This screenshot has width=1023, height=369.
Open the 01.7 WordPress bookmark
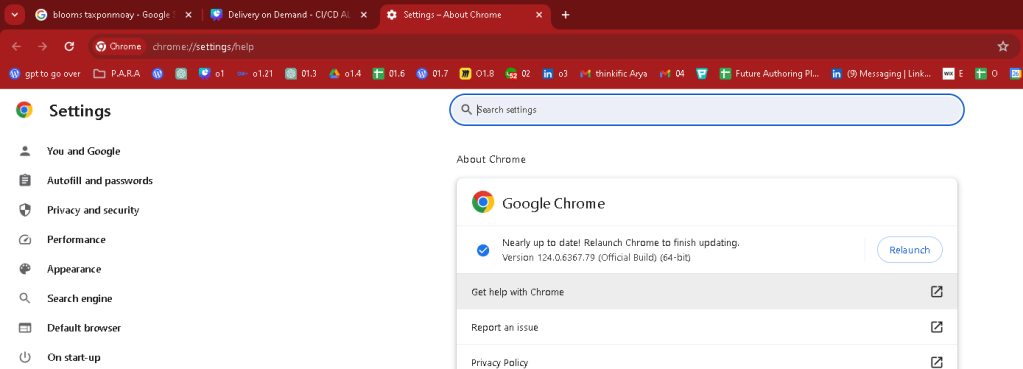pos(433,74)
